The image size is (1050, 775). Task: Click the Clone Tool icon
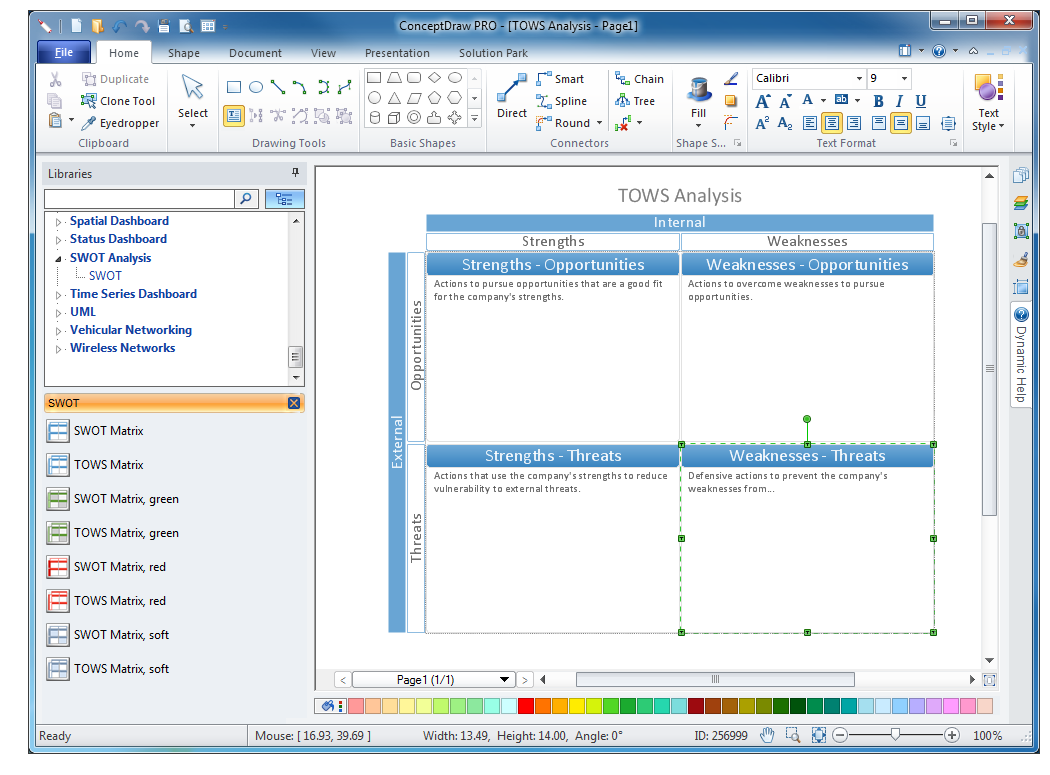pos(88,101)
